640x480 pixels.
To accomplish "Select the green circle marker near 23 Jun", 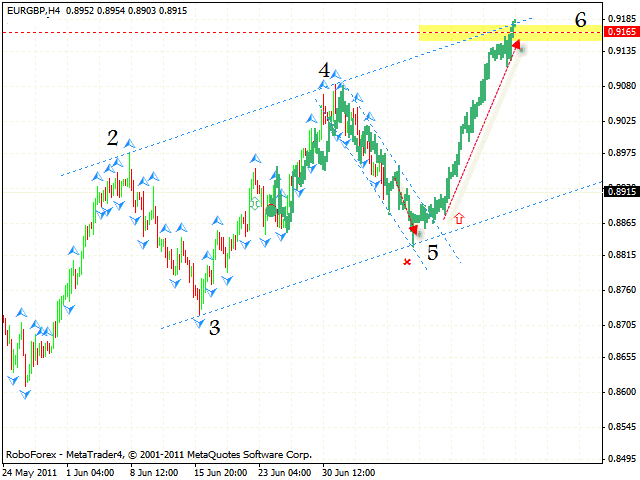I will (x=271, y=210).
